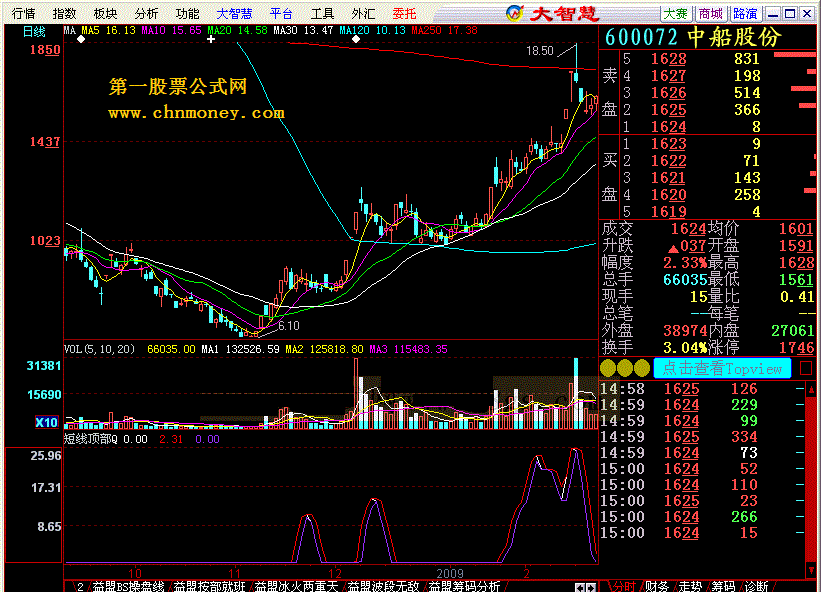
Task: Click sell level 5 price 1628
Action: (x=669, y=59)
